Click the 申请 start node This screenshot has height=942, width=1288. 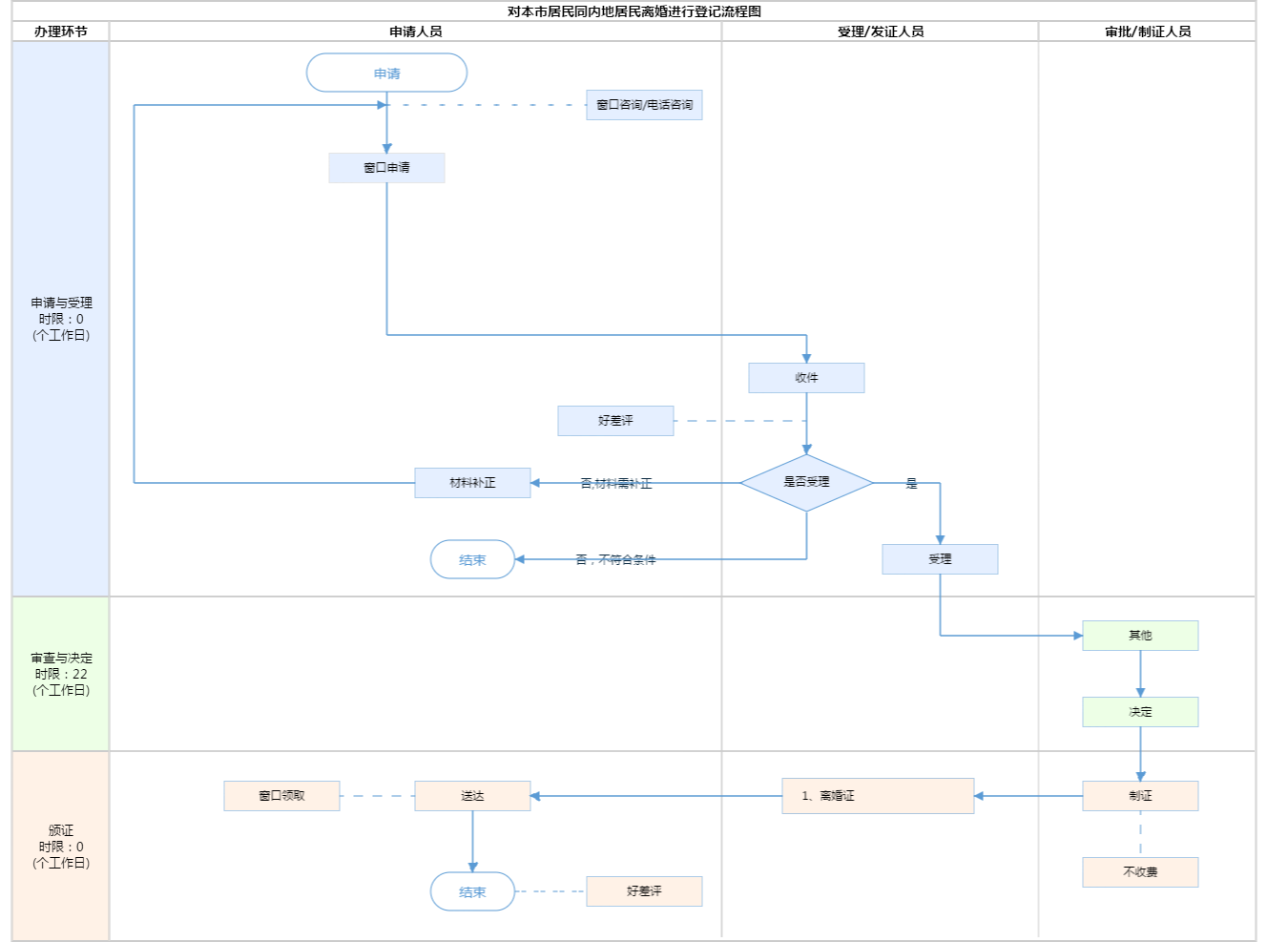pos(386,73)
